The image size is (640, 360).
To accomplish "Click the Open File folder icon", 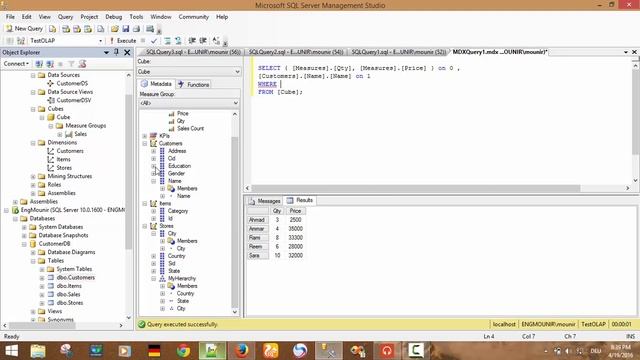I will pyautogui.click(x=114, y=29).
